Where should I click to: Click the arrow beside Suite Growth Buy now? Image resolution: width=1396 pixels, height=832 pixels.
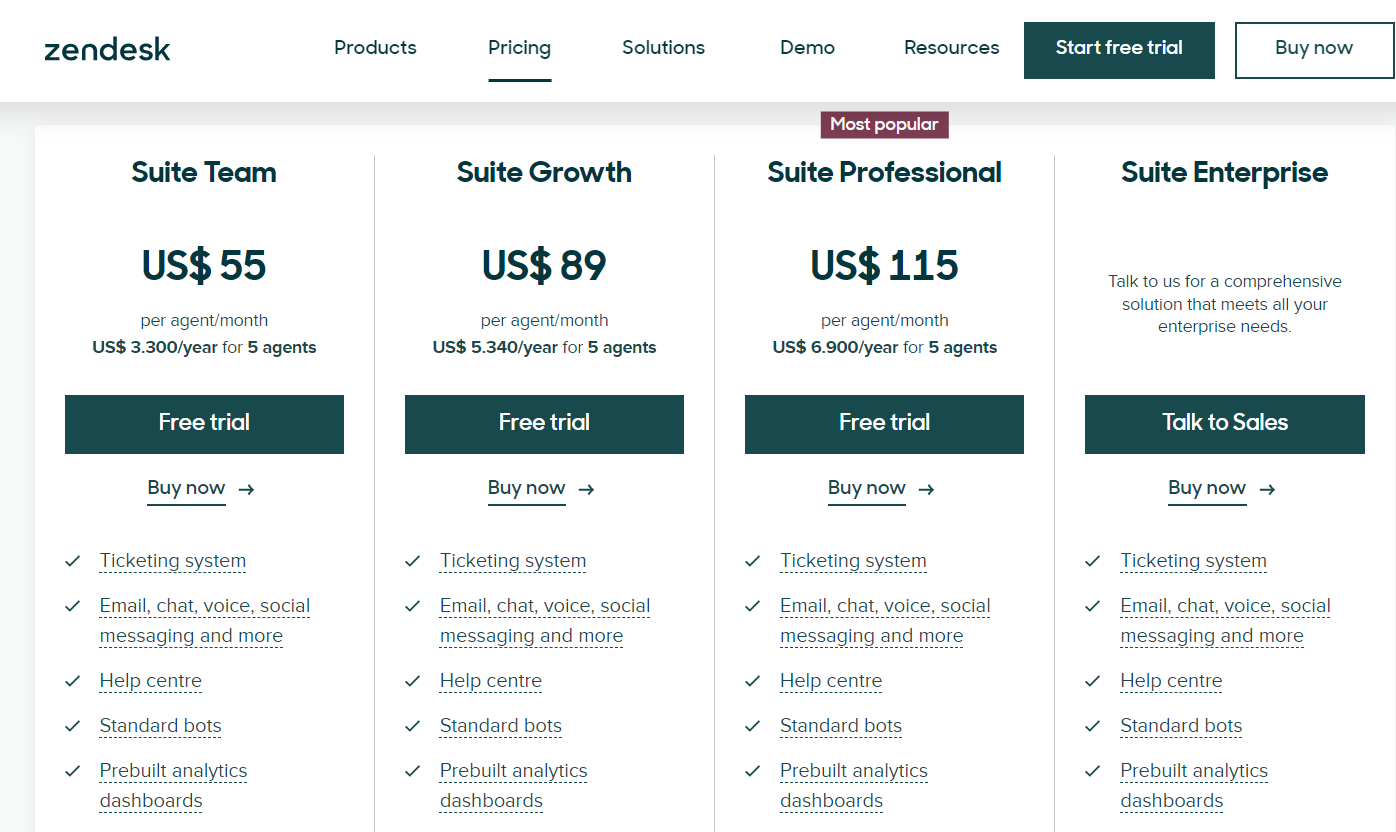587,489
